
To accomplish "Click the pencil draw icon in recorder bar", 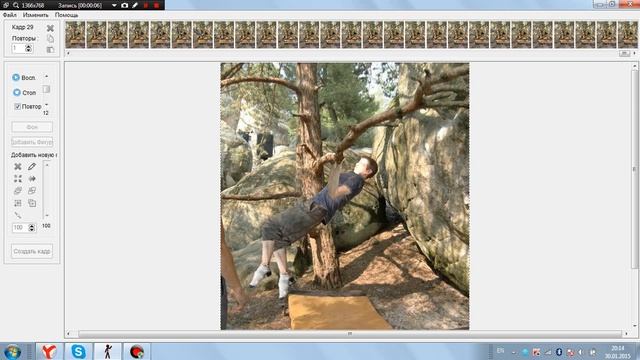I will (x=135, y=5).
